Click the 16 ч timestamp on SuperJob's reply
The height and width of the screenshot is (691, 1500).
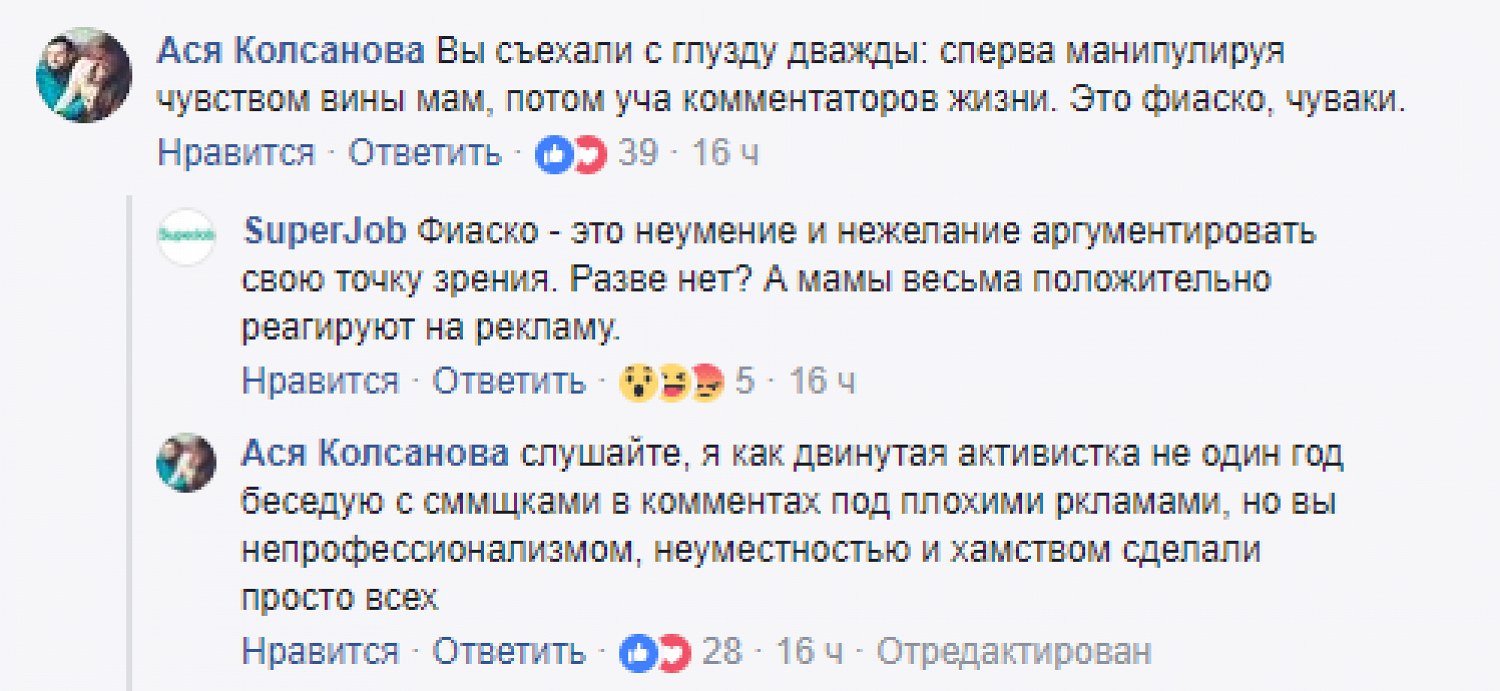(822, 381)
